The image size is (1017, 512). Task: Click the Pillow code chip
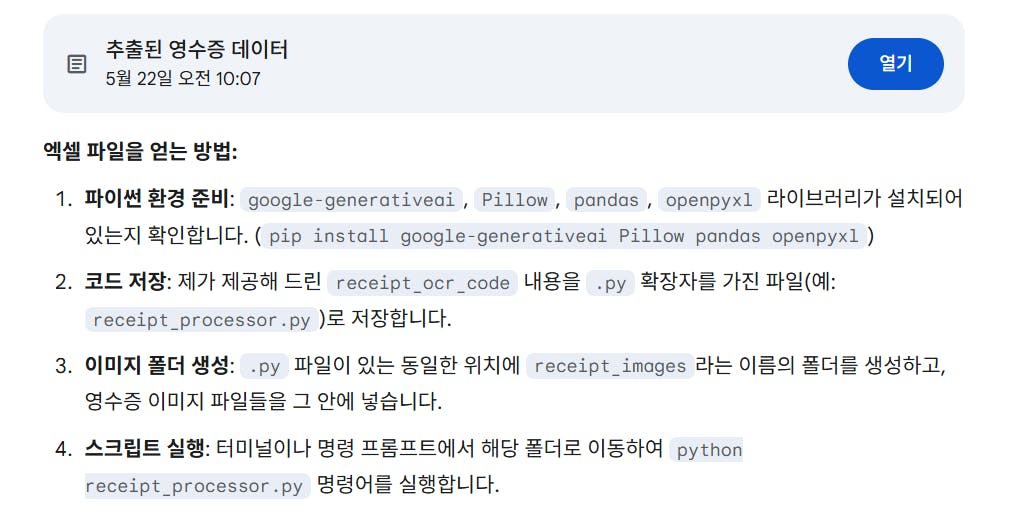pos(514,200)
